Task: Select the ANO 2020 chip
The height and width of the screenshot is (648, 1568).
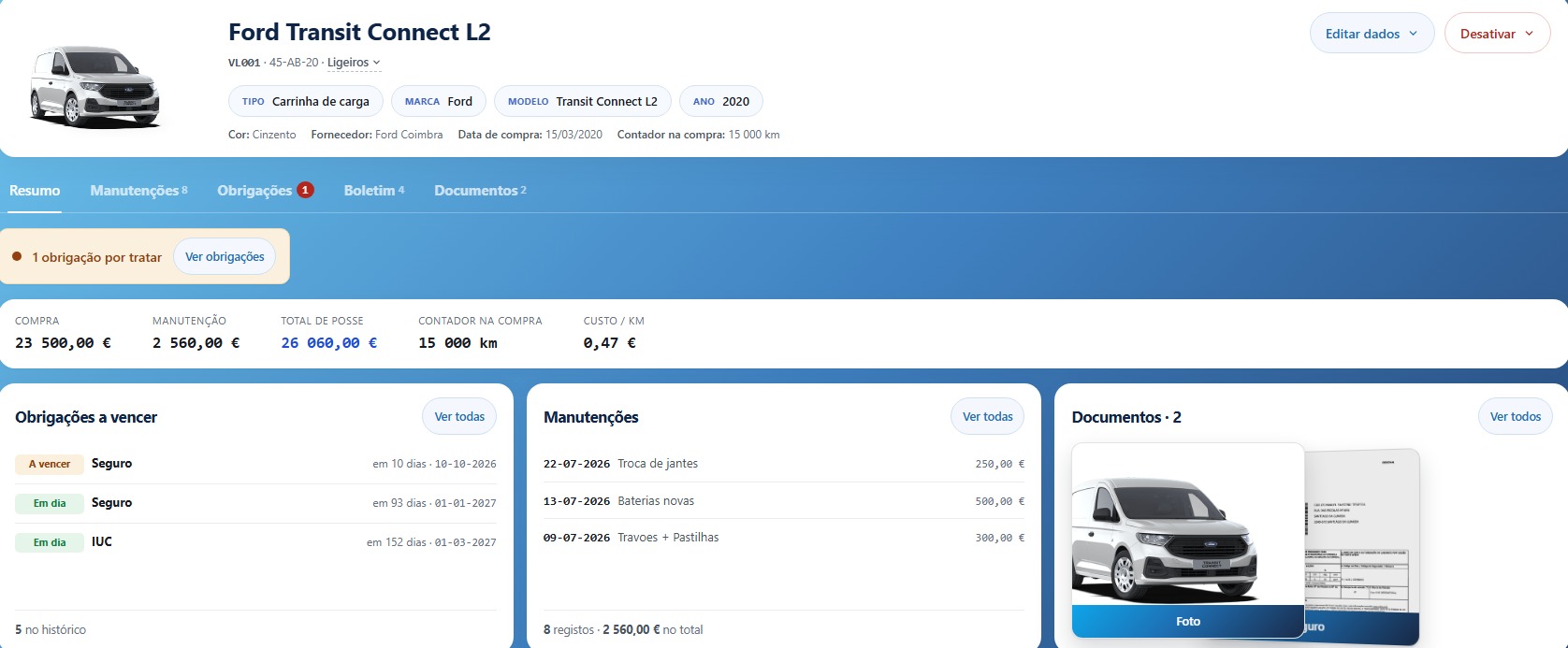Action: coord(721,101)
